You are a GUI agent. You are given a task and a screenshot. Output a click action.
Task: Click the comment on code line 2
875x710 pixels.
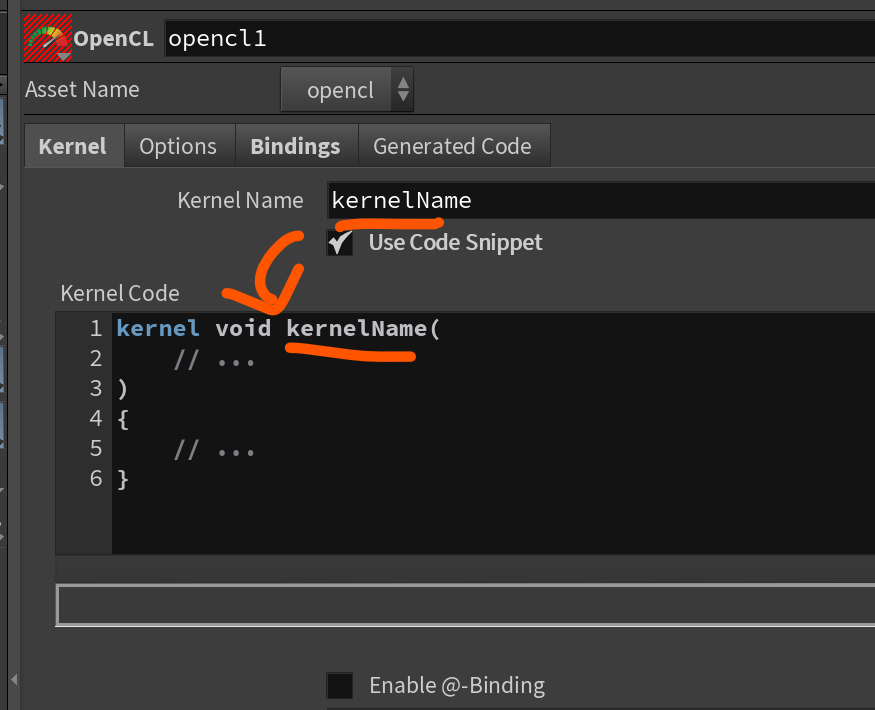point(214,359)
